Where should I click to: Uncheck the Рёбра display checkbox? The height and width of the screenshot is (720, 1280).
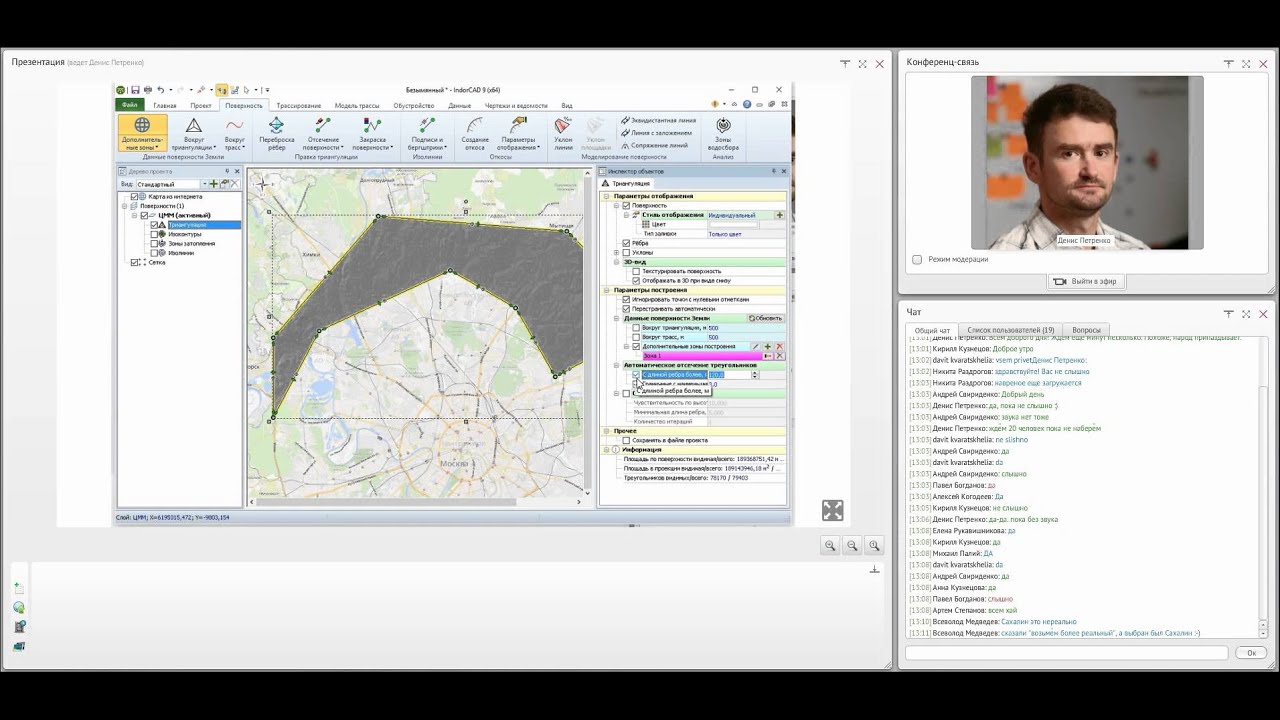[x=626, y=243]
